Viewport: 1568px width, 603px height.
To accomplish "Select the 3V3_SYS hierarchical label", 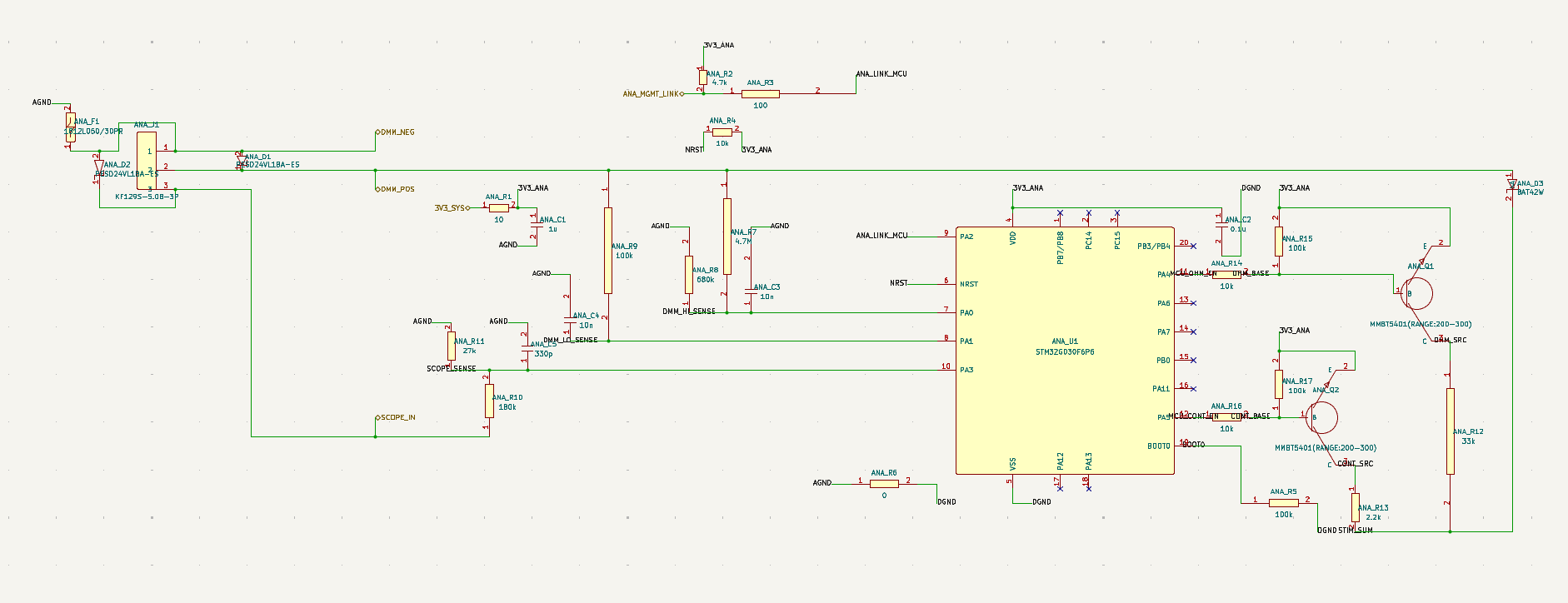I will (452, 208).
